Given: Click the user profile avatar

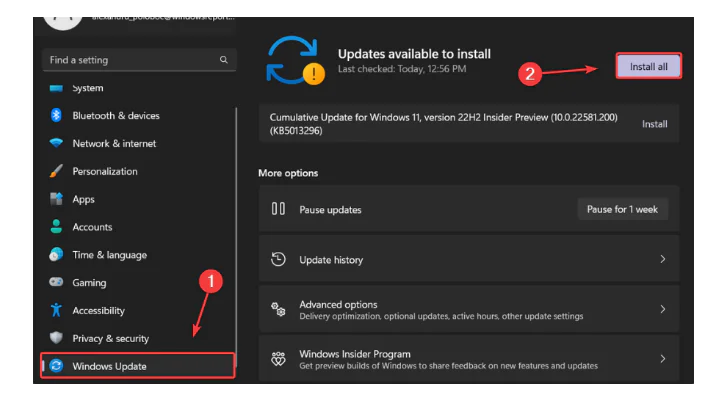Looking at the screenshot, I should point(63,23).
